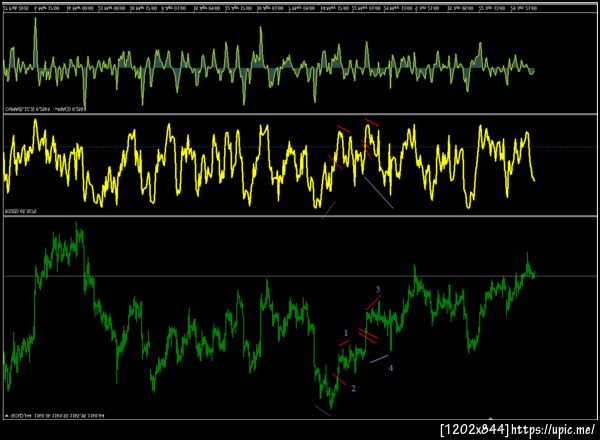Click the indicator label at the yellow oscillator pane's bottom-left corner
Viewport: 600px width, 440px height.
tap(20, 211)
